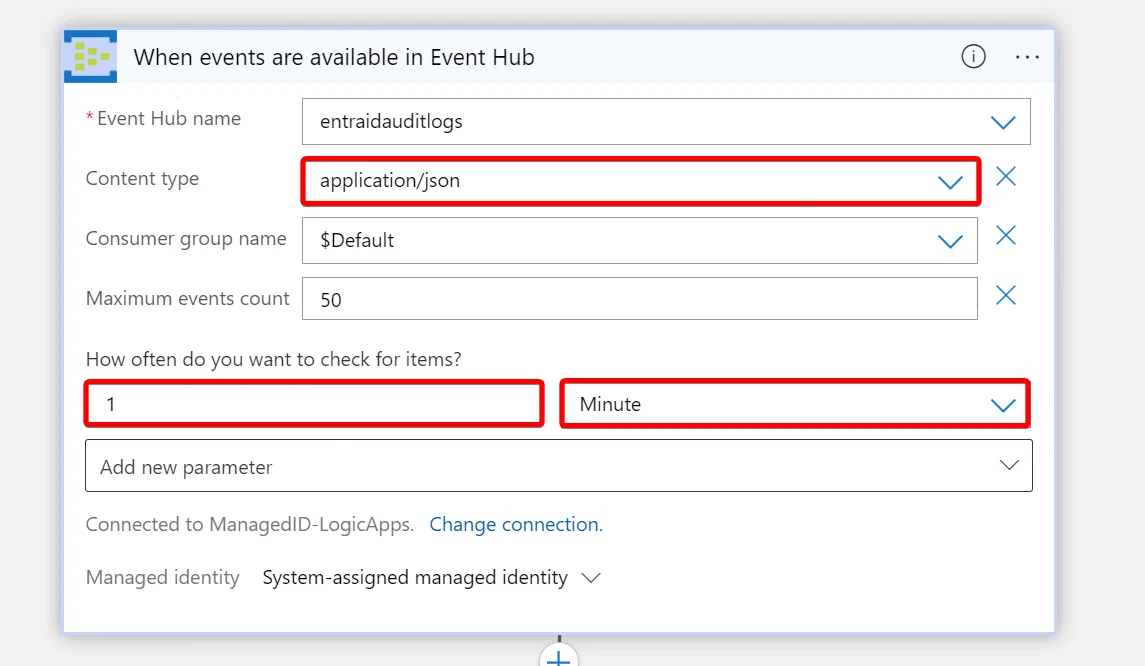Click the 'Content type' label
The height and width of the screenshot is (666, 1145).
coord(142,179)
